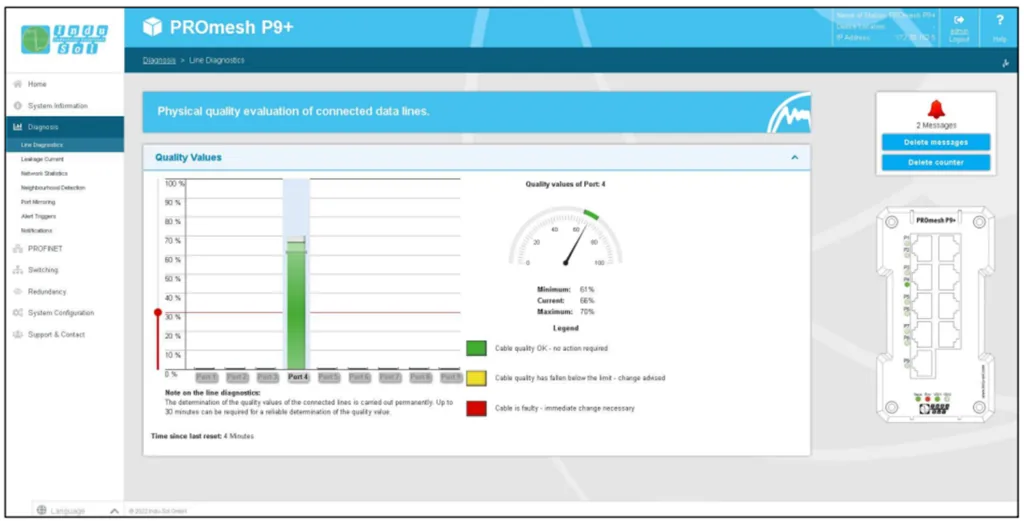The image size is (1024, 521).
Task: Click the Diagnosis chart icon in the sidebar
Action: pos(18,127)
